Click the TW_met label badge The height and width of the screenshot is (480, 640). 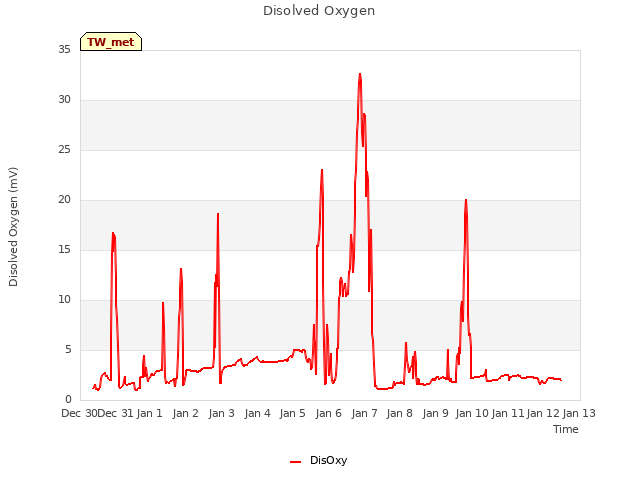tap(111, 42)
